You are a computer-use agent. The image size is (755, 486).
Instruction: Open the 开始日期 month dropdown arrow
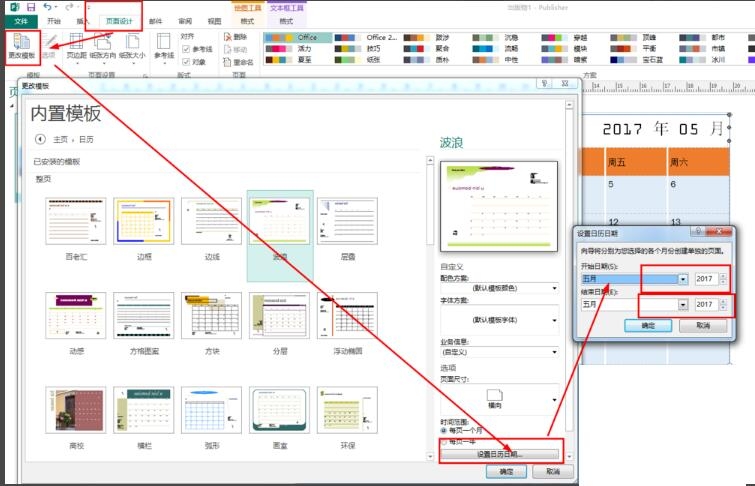(683, 279)
